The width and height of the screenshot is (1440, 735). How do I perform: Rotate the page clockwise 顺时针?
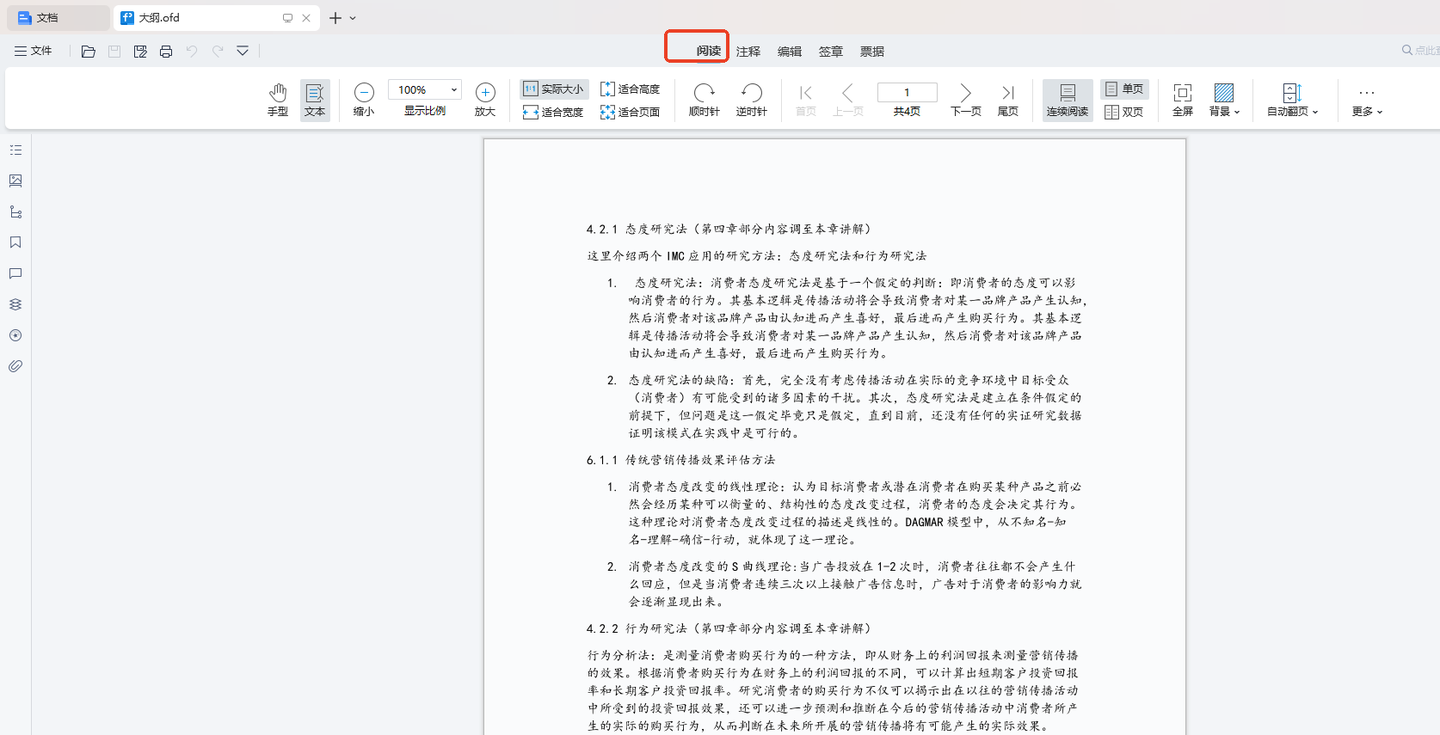[x=703, y=98]
